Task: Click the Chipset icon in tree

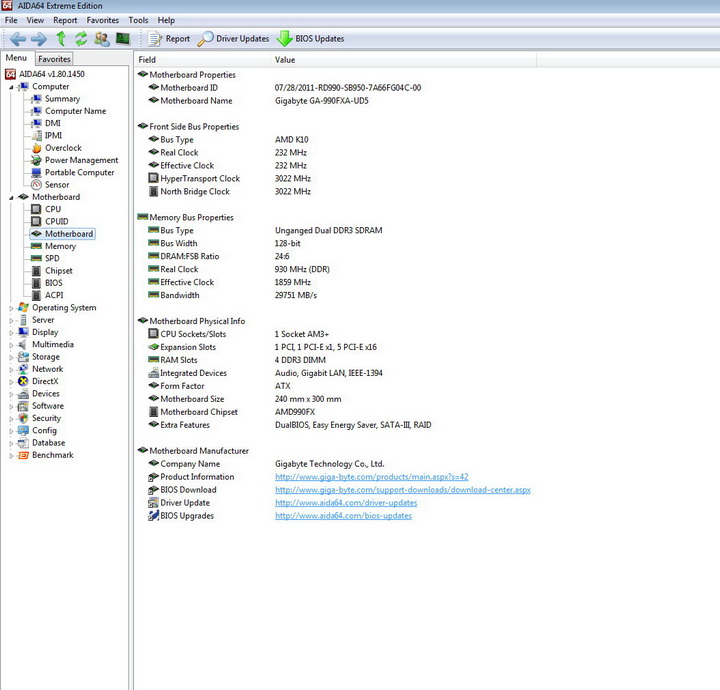Action: 36,271
